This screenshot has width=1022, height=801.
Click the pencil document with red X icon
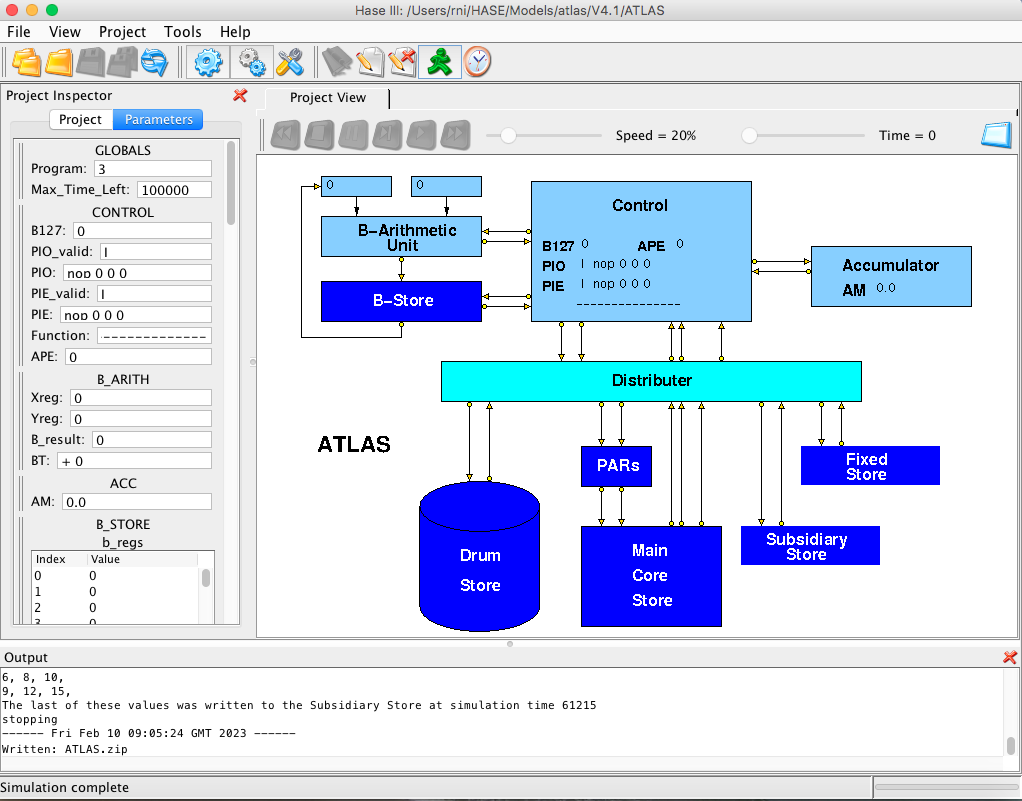[x=402, y=63]
